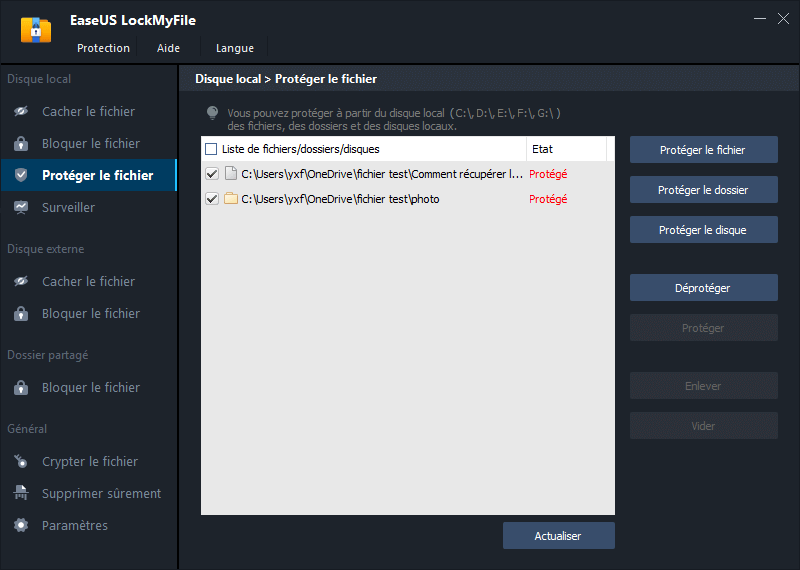Screen dimensions: 800x570
Task: Click the Protéger le disque button
Action: pos(703,230)
